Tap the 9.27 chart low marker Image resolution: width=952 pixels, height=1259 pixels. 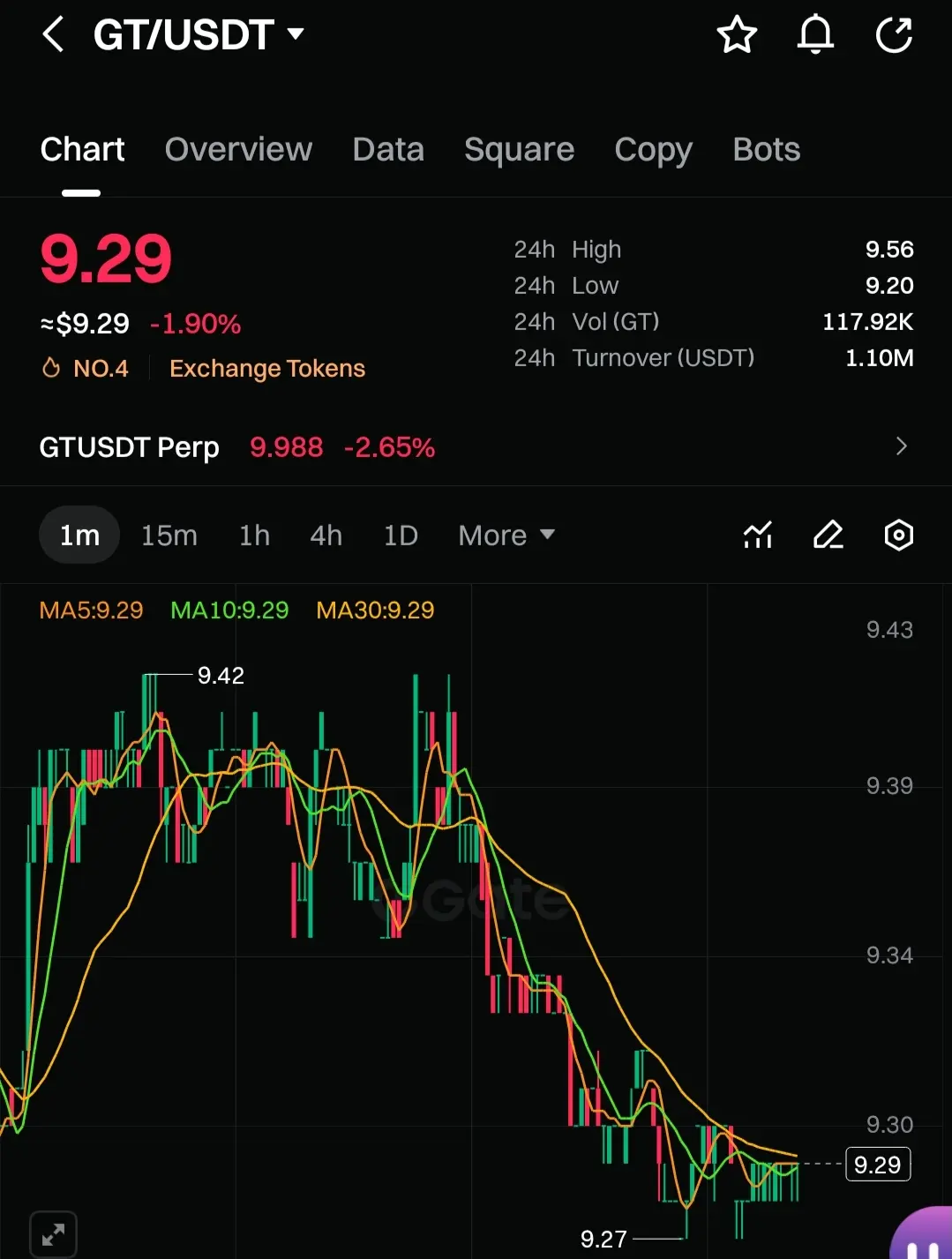603,1239
